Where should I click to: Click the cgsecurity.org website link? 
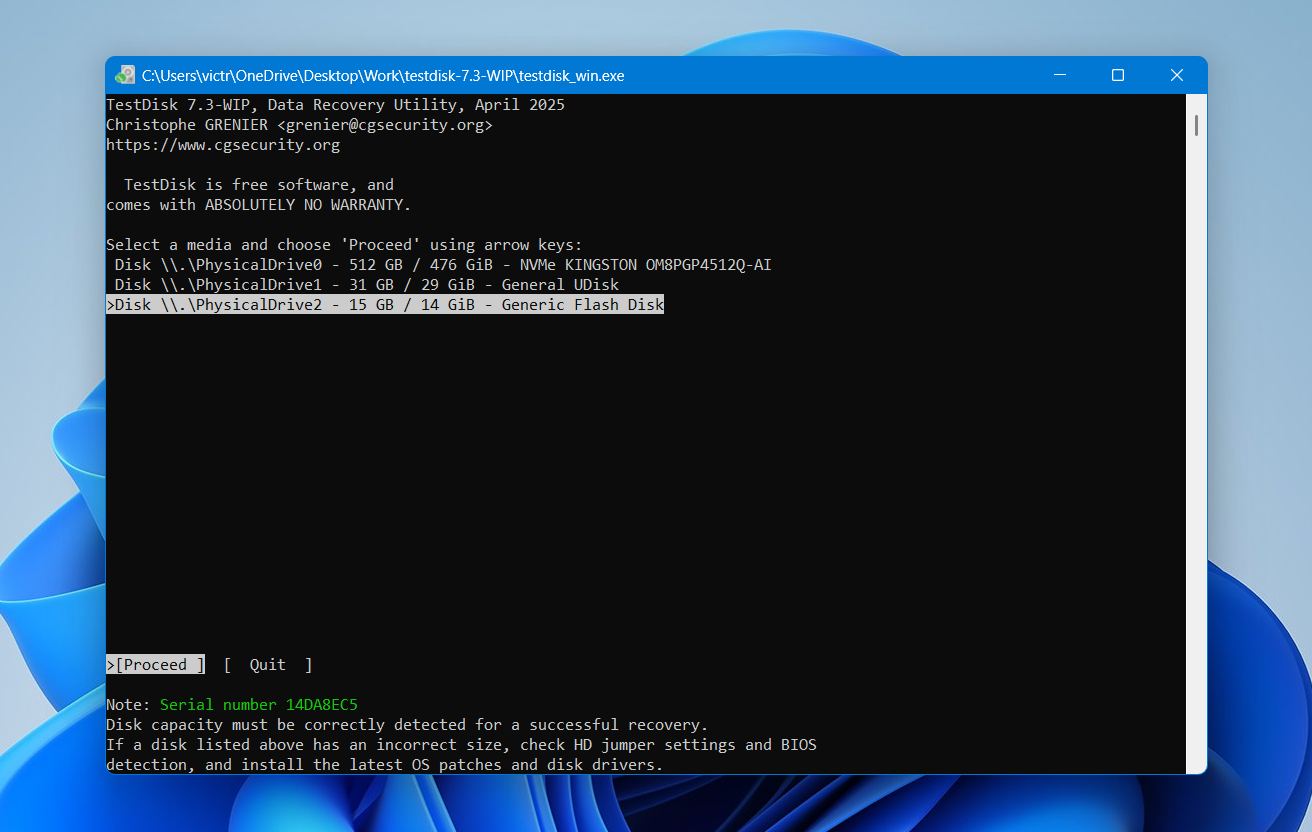click(224, 144)
